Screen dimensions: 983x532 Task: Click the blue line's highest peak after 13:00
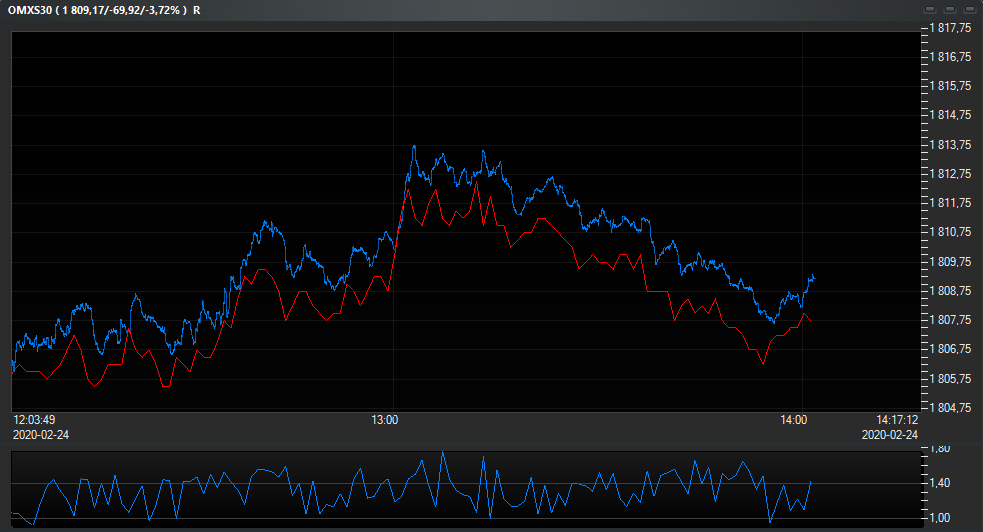[x=414, y=146]
